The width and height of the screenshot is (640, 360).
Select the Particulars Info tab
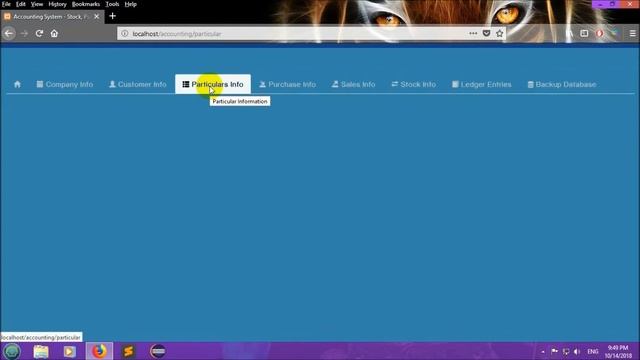(213, 84)
